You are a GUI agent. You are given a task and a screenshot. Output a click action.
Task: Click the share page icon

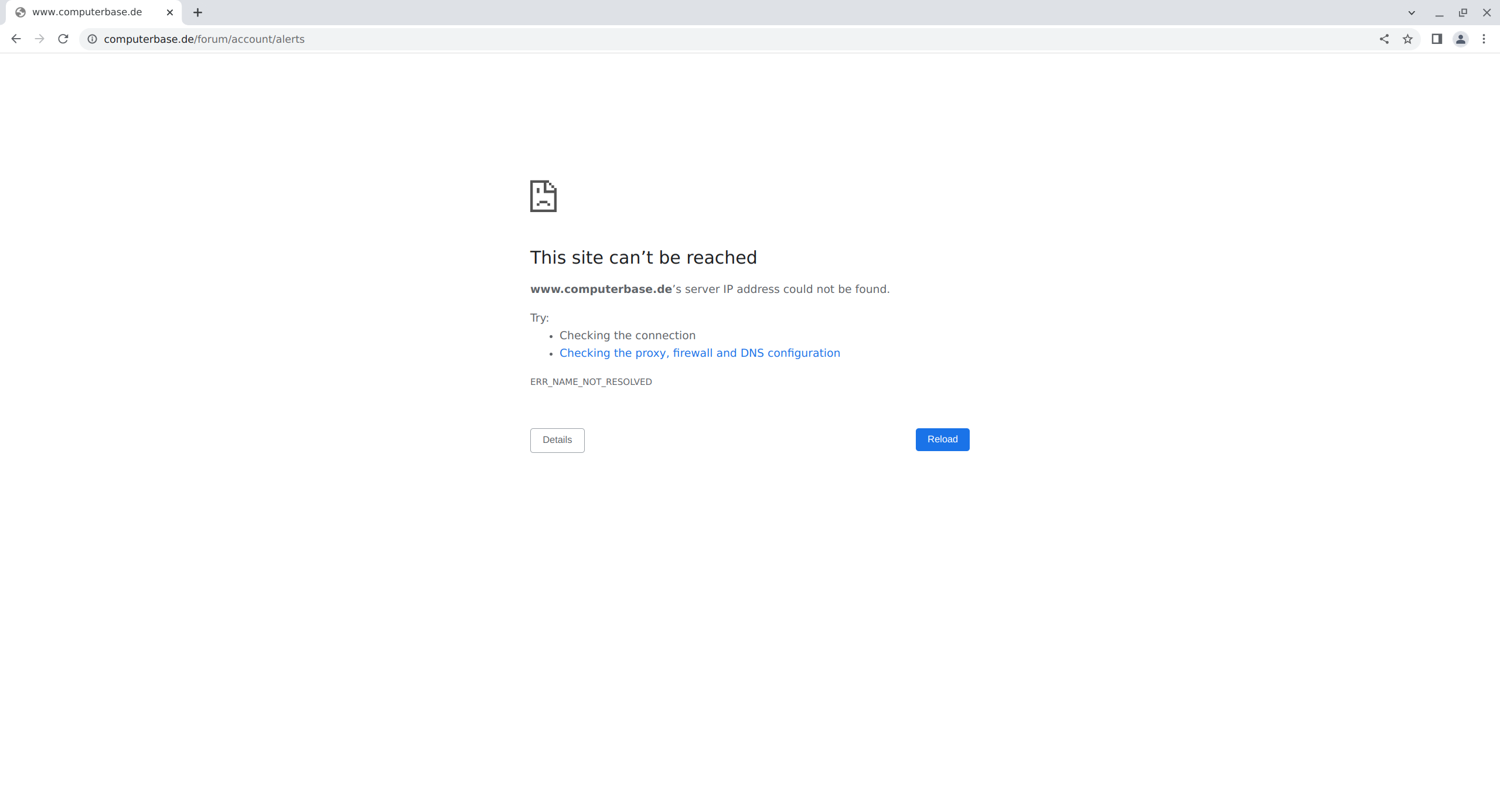(1384, 39)
